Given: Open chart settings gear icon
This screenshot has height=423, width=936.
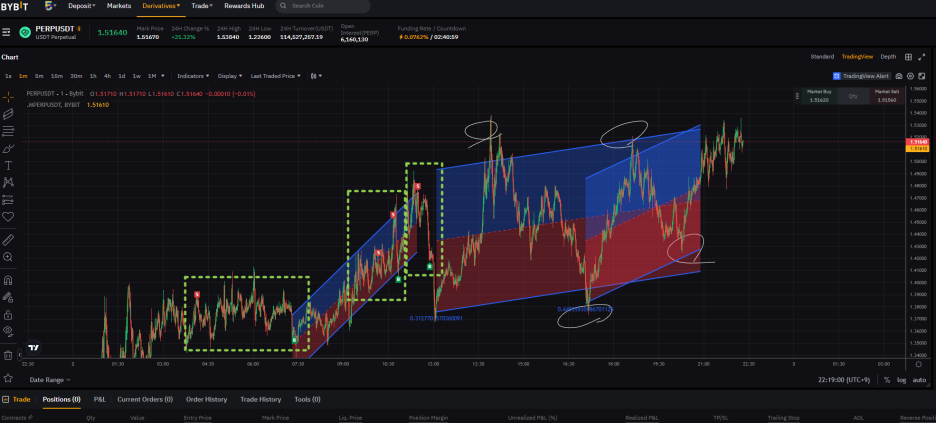Looking at the screenshot, I should tap(910, 76).
